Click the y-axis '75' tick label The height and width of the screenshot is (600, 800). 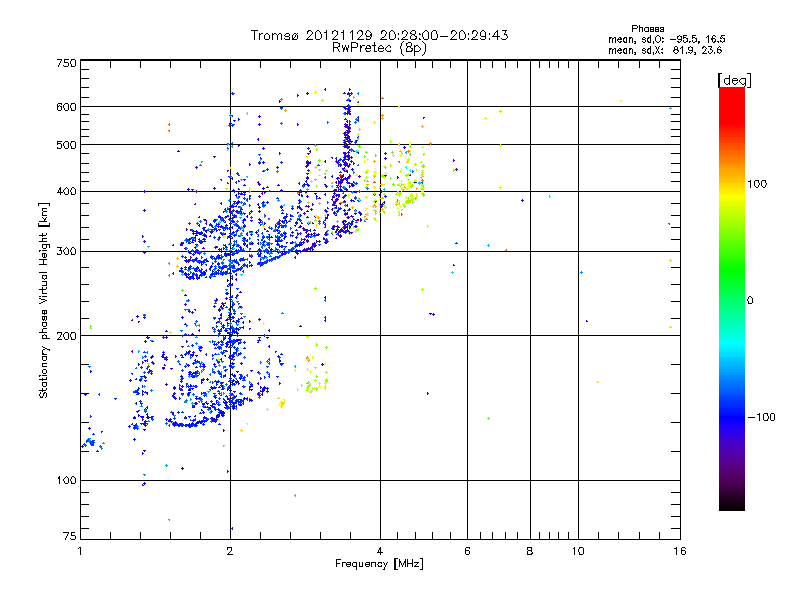70,536
